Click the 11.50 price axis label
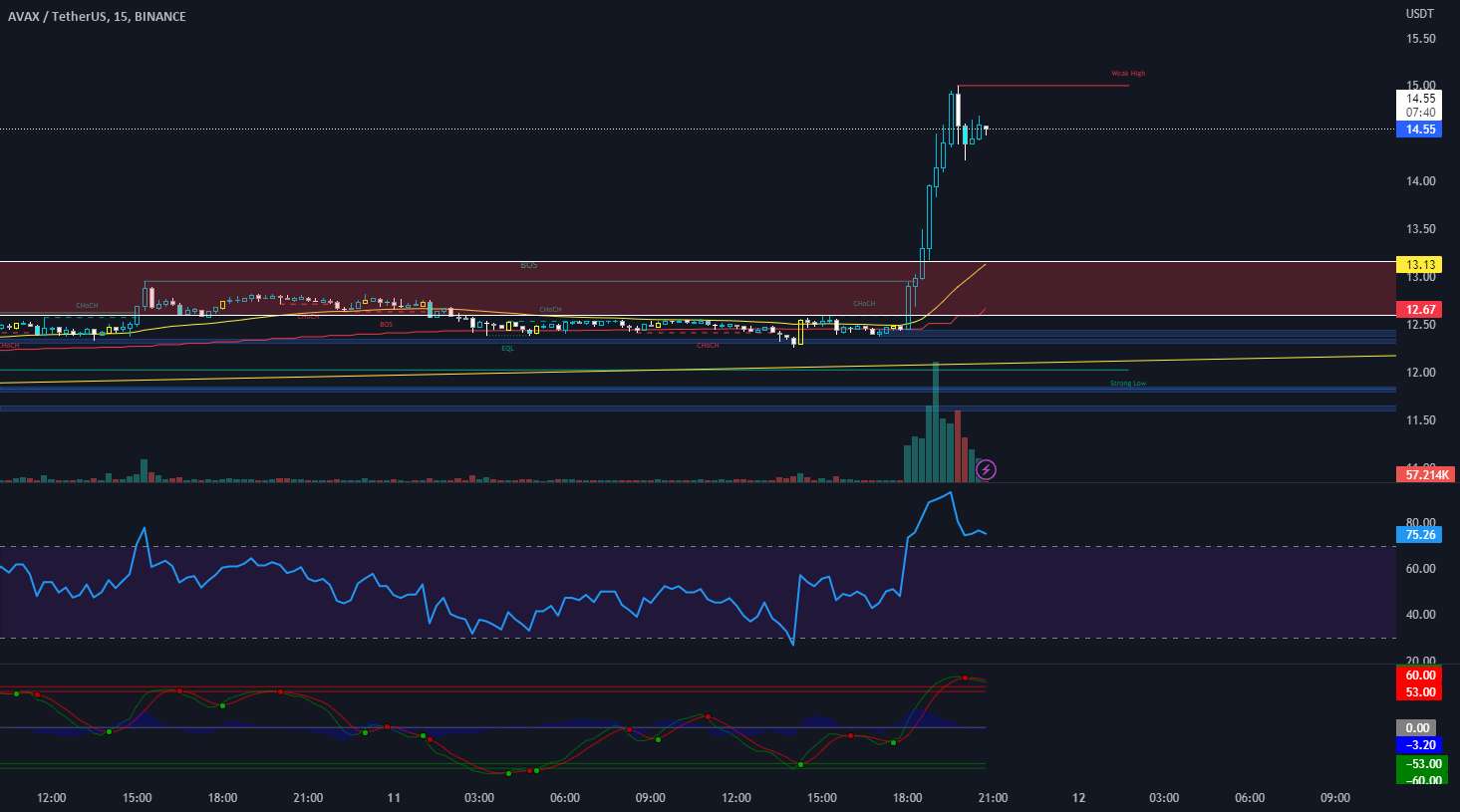The width and height of the screenshot is (1460, 812). 1420,420
